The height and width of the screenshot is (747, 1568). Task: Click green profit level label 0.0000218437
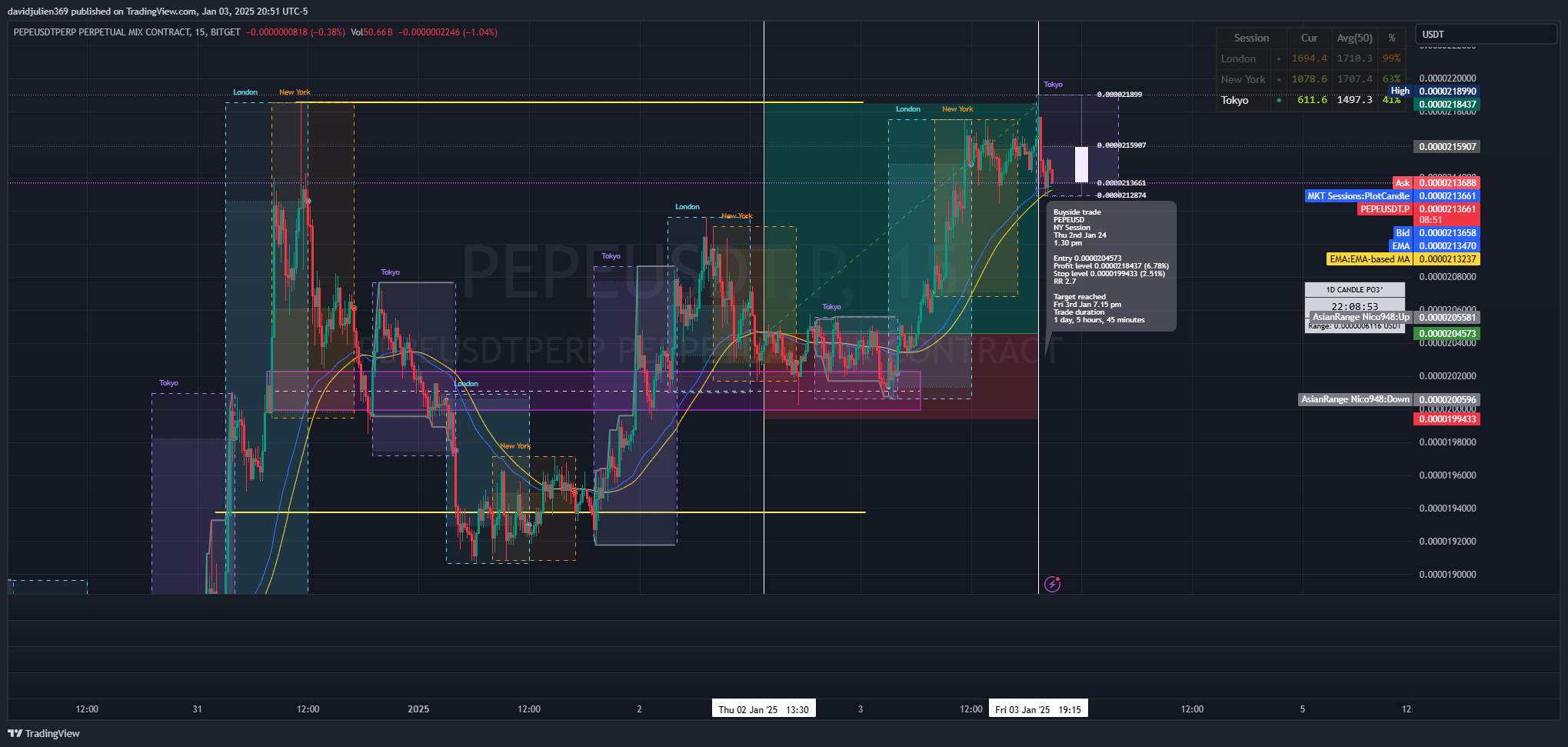click(x=1446, y=105)
